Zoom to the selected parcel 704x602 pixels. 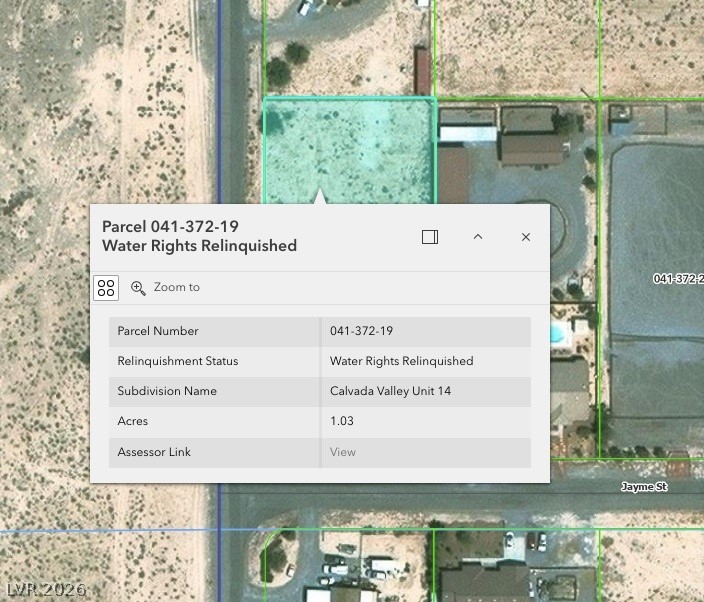point(166,288)
